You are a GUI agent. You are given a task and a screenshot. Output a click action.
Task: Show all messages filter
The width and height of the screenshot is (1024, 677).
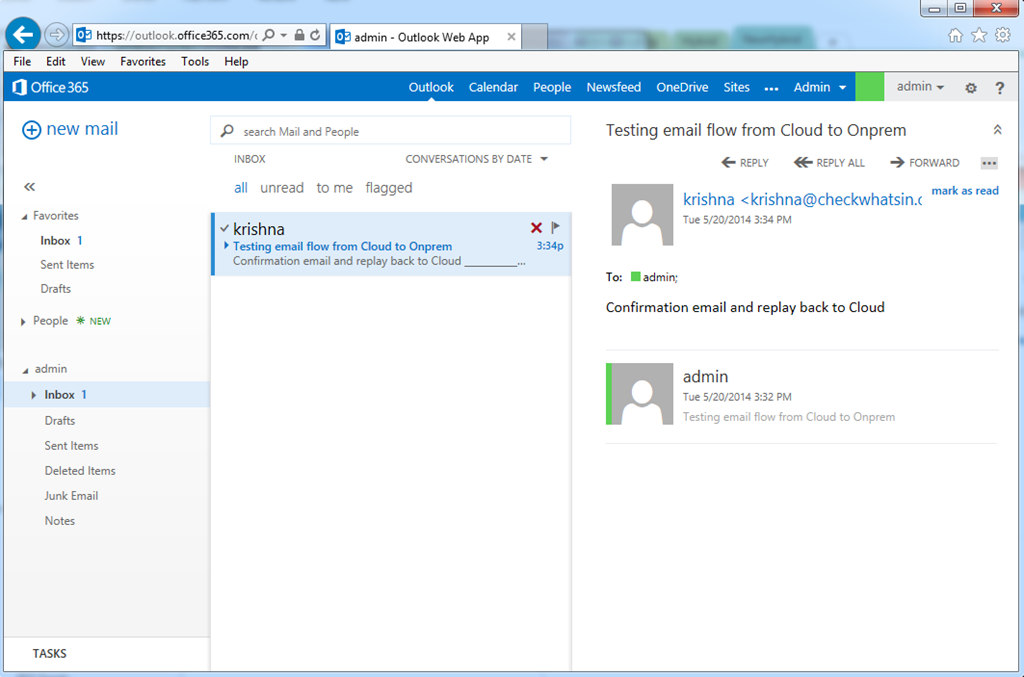(240, 188)
